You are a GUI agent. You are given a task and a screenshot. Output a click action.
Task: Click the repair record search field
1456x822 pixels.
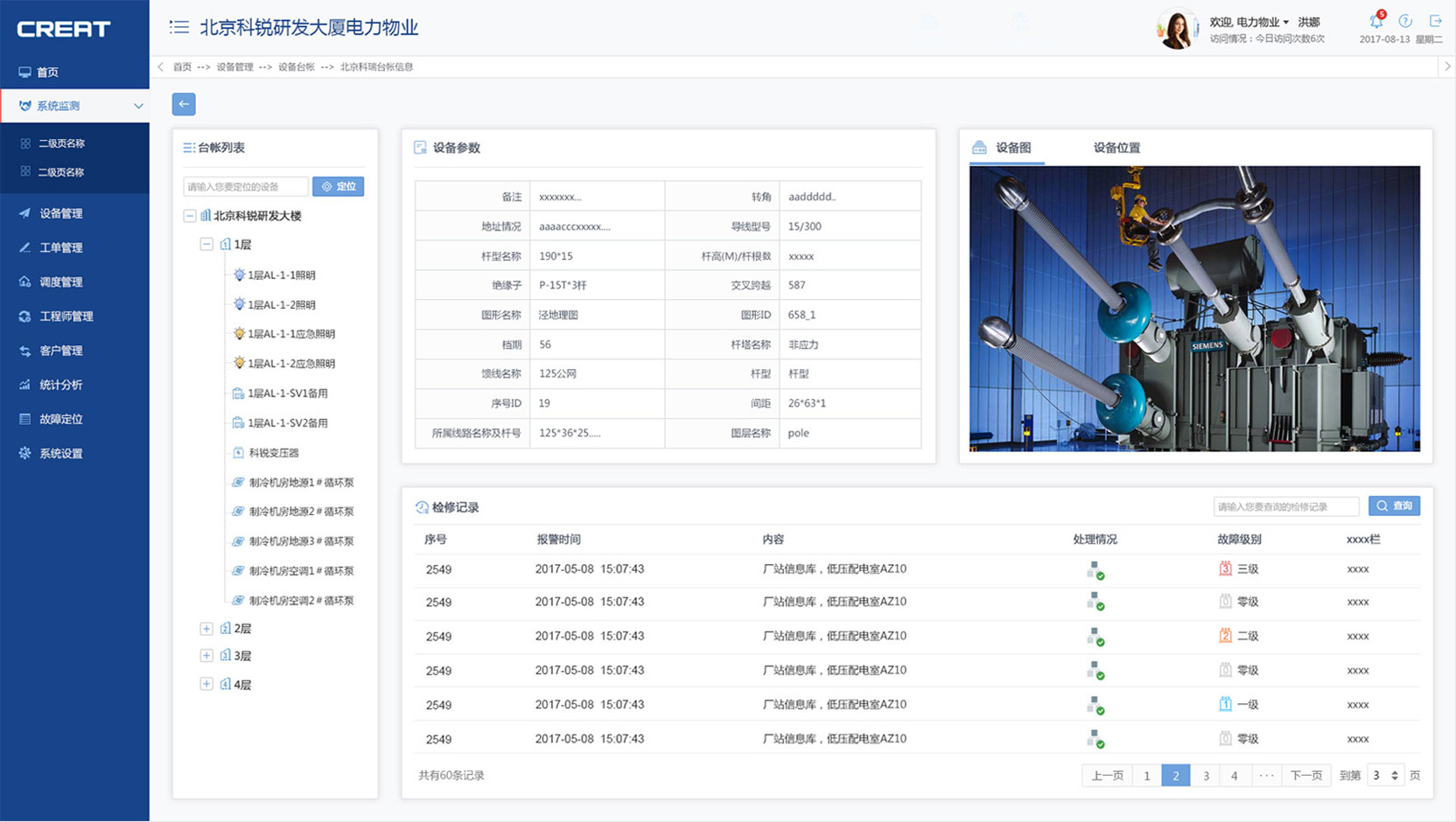(1285, 506)
